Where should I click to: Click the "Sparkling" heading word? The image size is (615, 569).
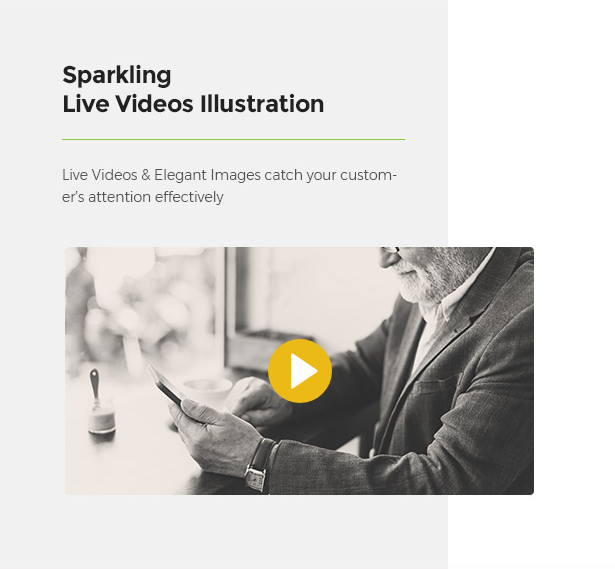[117, 75]
